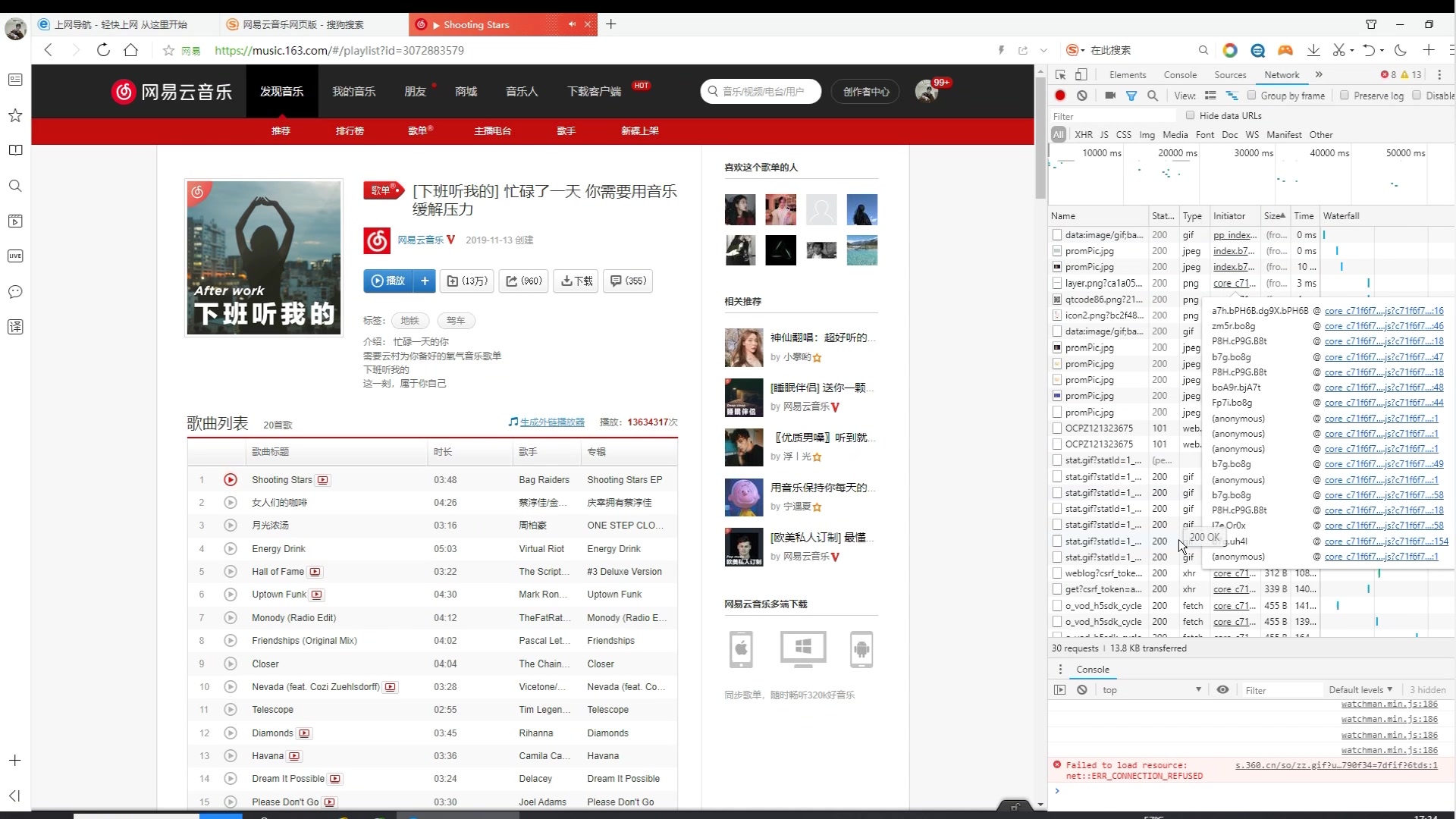The width and height of the screenshot is (1456, 819).
Task: Toggle device toolbar icon in DevTools
Action: coord(1081,74)
